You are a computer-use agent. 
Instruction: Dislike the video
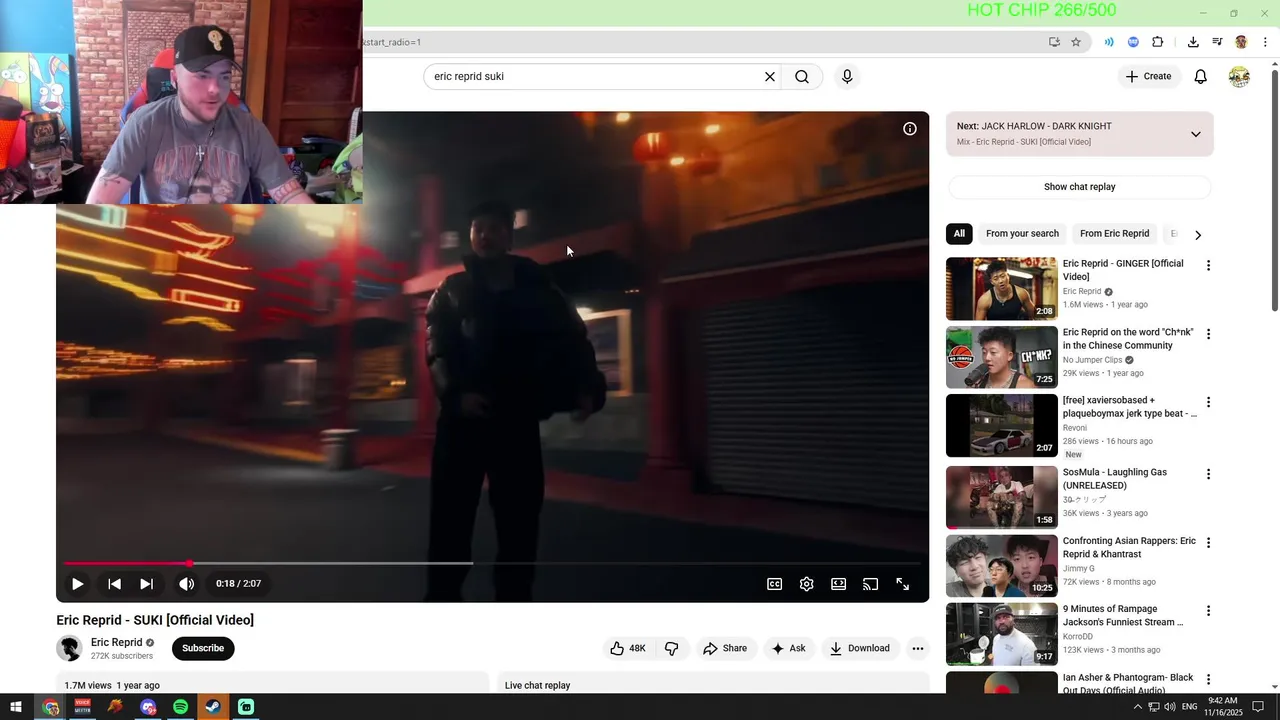672,648
